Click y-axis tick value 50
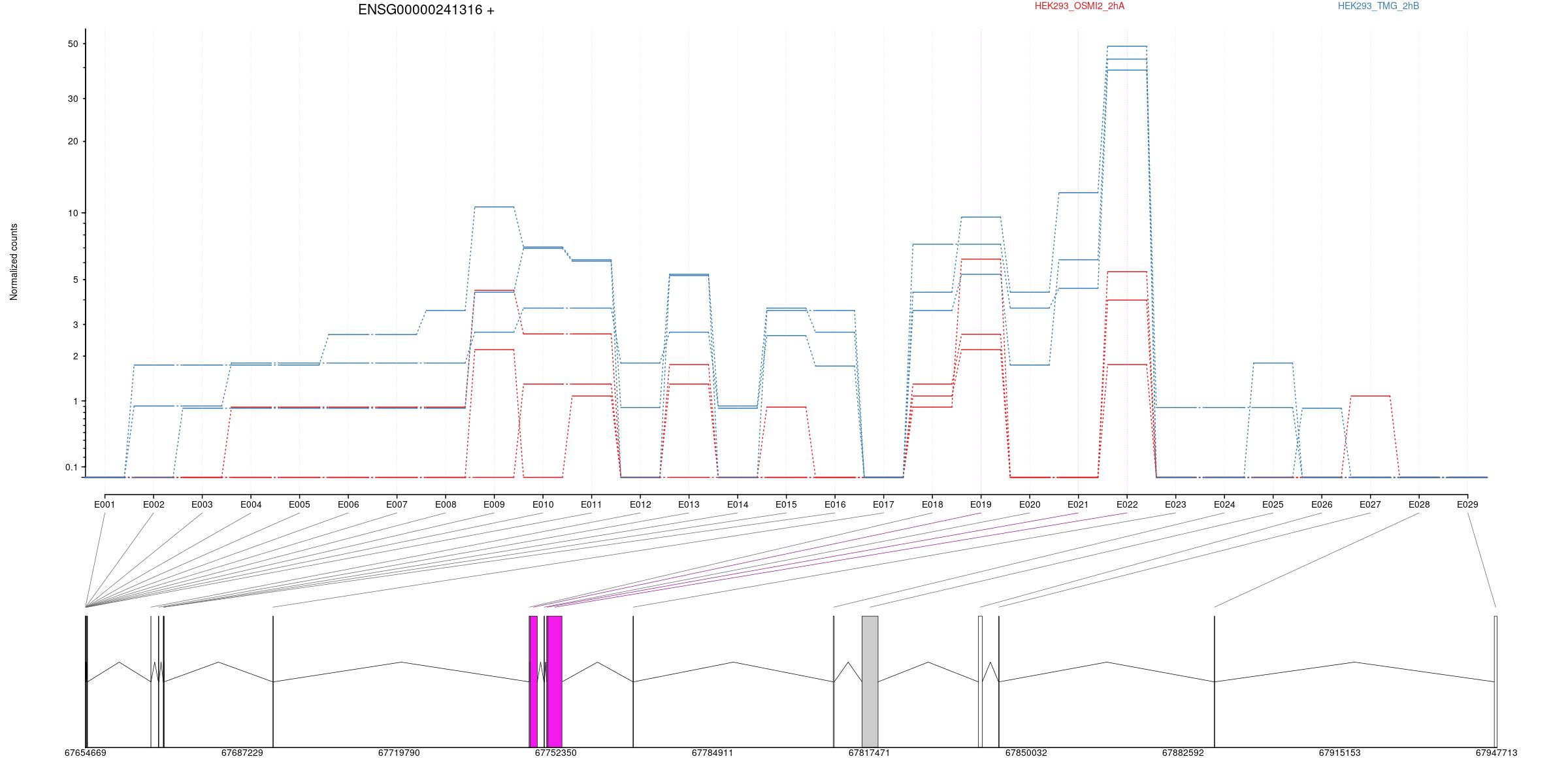The height and width of the screenshot is (784, 1568). tap(72, 44)
